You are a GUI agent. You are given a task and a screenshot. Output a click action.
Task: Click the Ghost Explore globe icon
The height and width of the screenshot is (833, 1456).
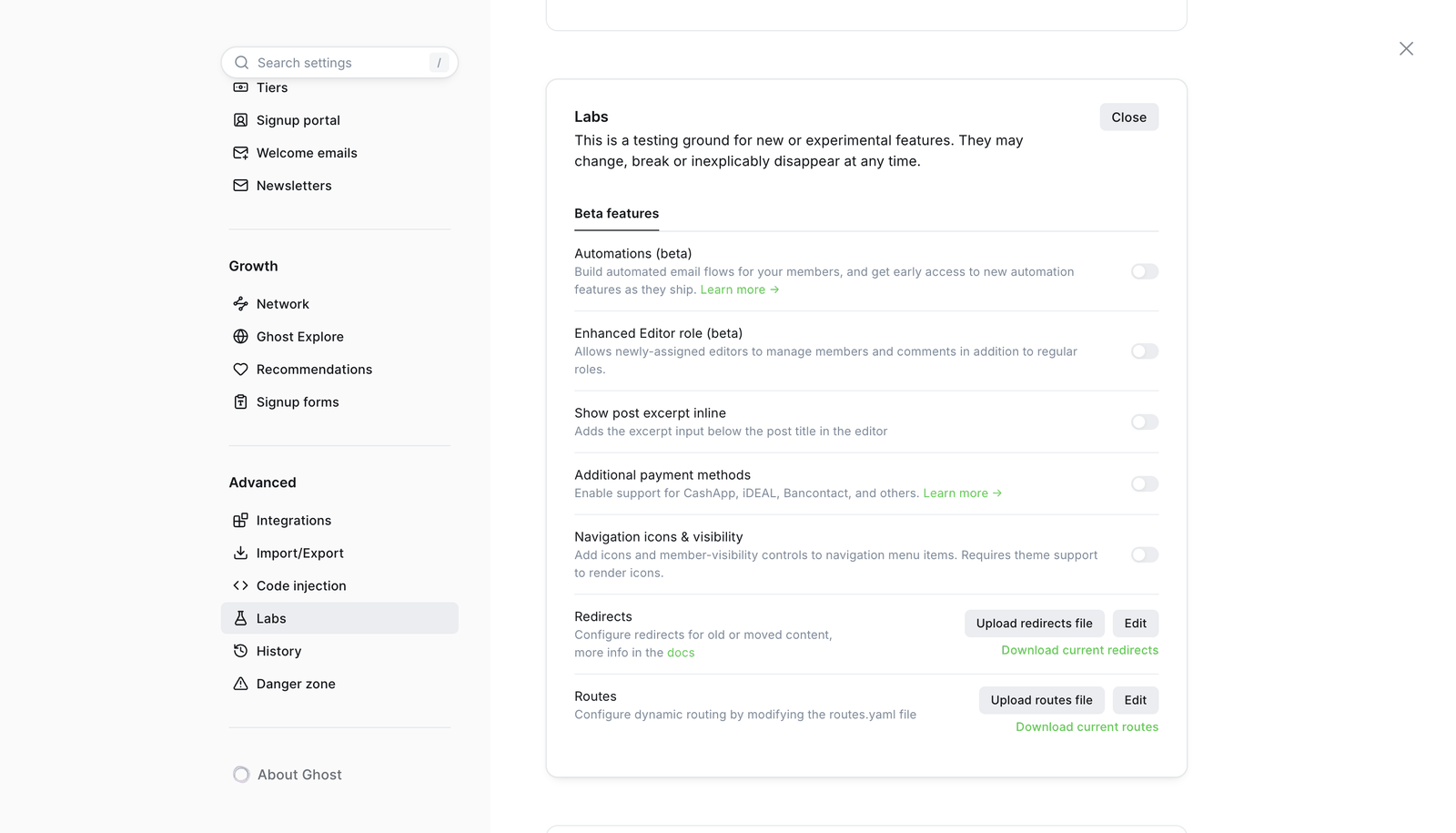(240, 337)
